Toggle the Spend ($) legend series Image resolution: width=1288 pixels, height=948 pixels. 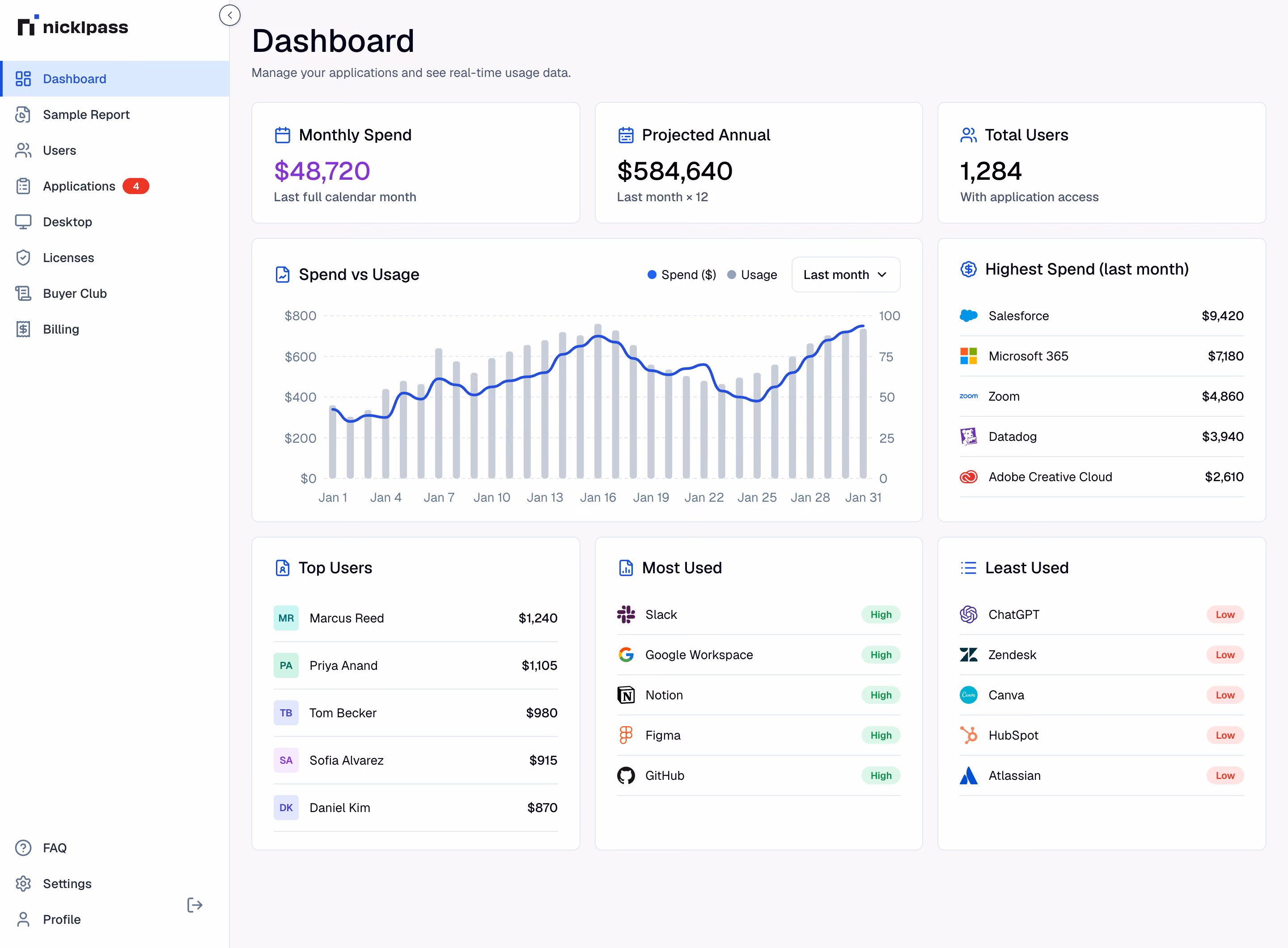pos(681,275)
